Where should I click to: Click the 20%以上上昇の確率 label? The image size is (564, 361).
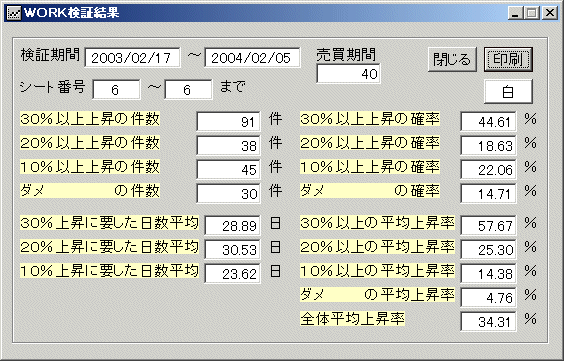370,143
